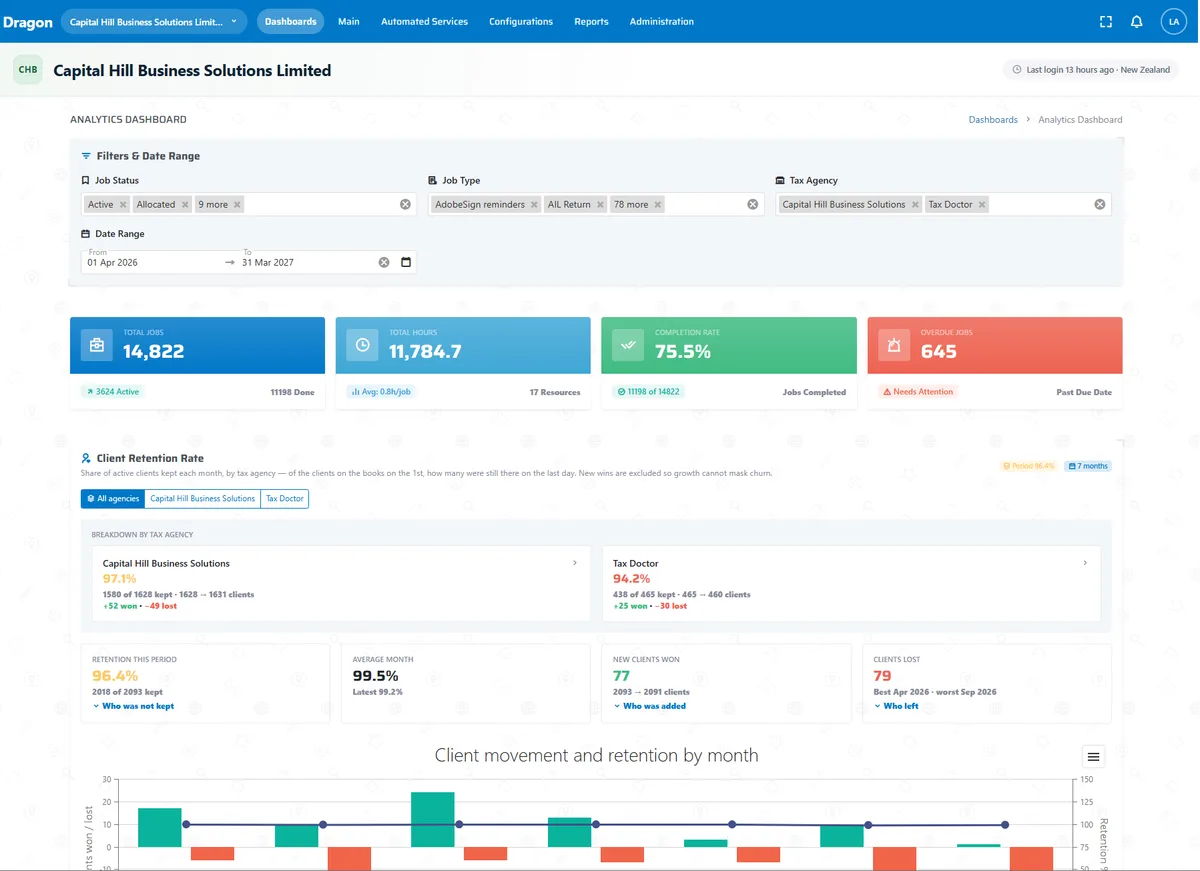The image size is (1200, 871).
Task: Open the chart hamburger menu
Action: 1093,757
